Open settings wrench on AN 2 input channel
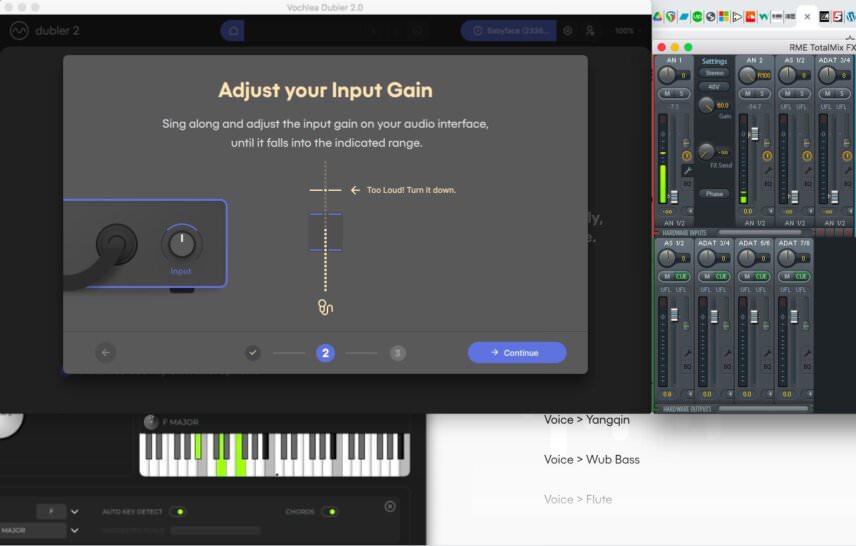 click(x=768, y=171)
